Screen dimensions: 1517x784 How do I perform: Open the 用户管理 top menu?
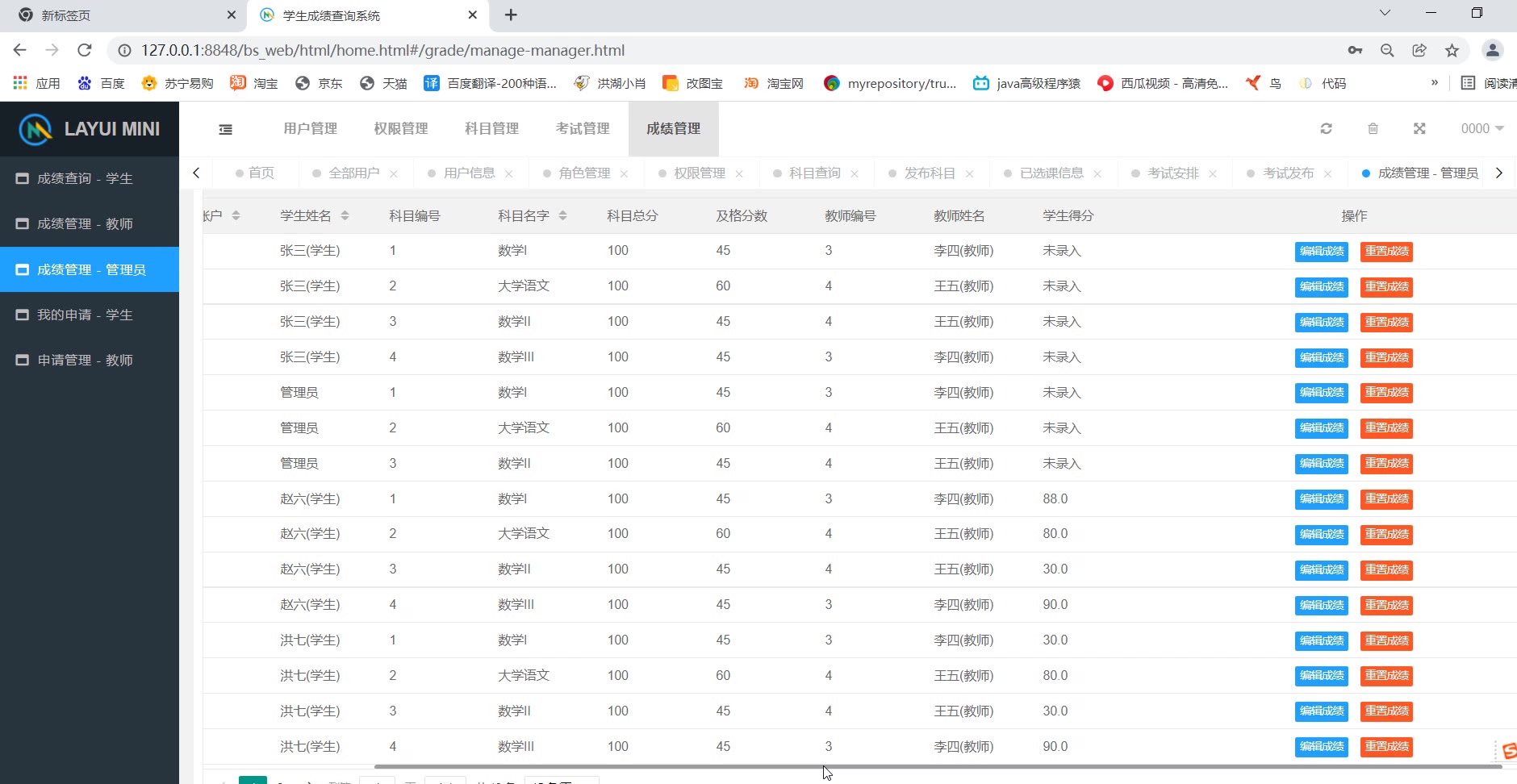point(310,129)
